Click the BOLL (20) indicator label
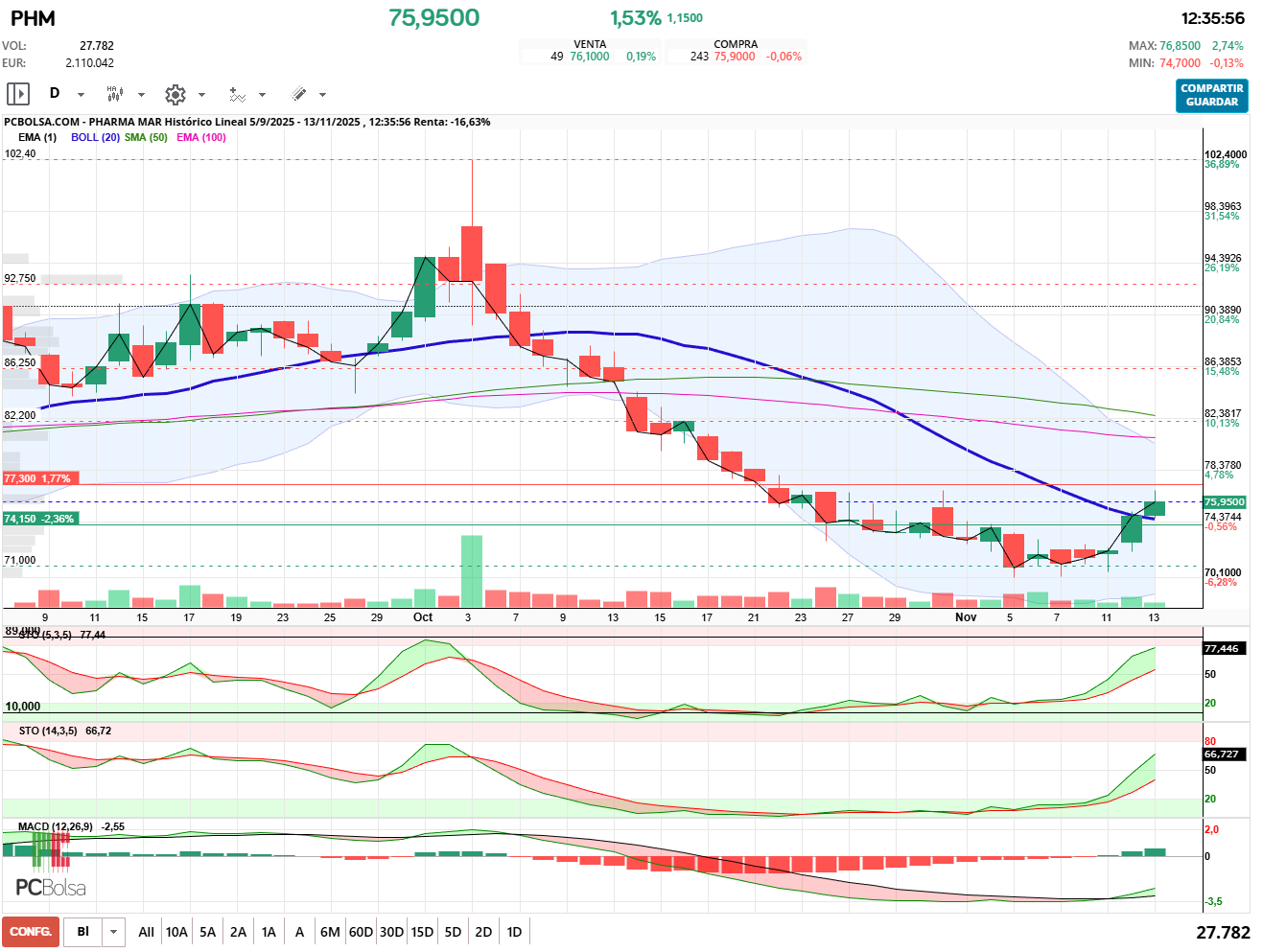The image size is (1263, 952). click(x=95, y=137)
